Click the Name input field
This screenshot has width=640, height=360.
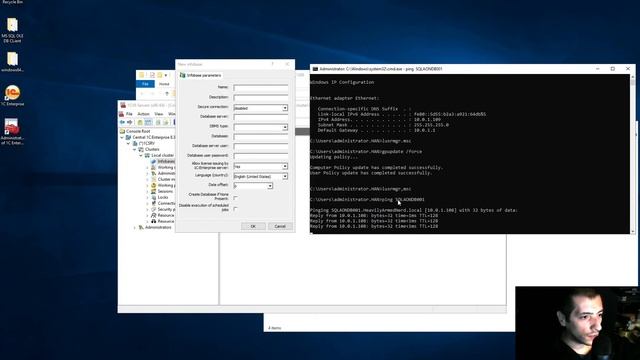[x=261, y=88]
